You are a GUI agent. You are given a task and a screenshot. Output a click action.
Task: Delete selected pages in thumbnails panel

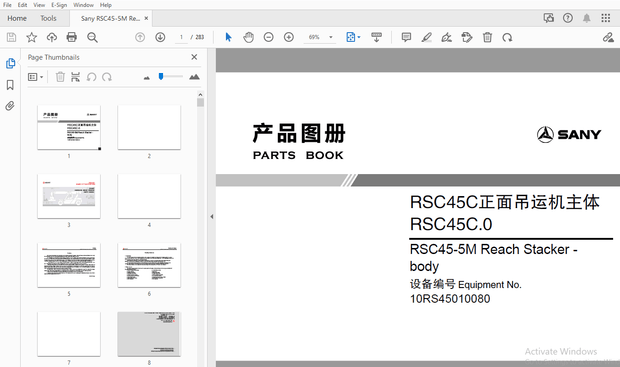click(60, 77)
